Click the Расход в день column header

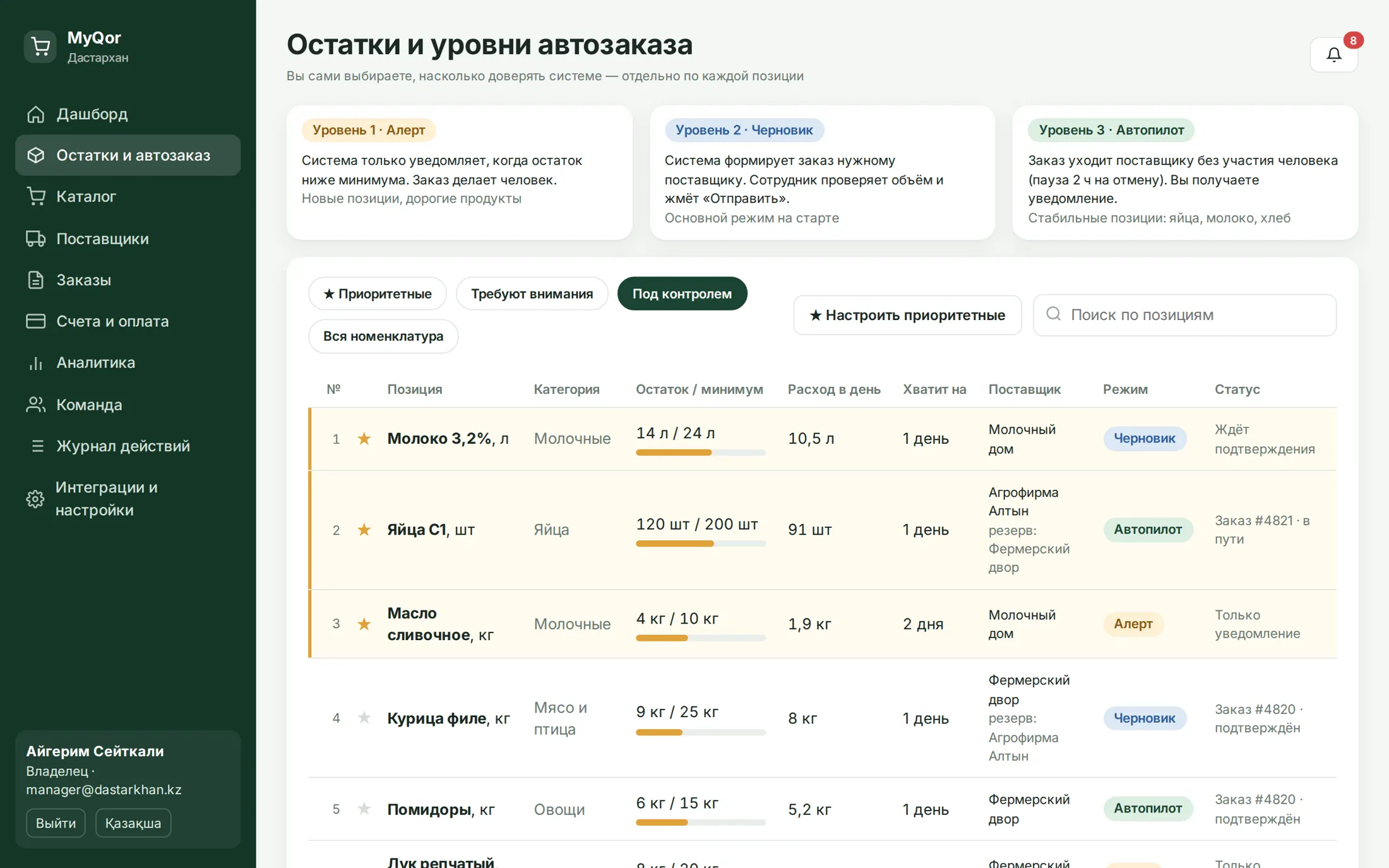(833, 389)
